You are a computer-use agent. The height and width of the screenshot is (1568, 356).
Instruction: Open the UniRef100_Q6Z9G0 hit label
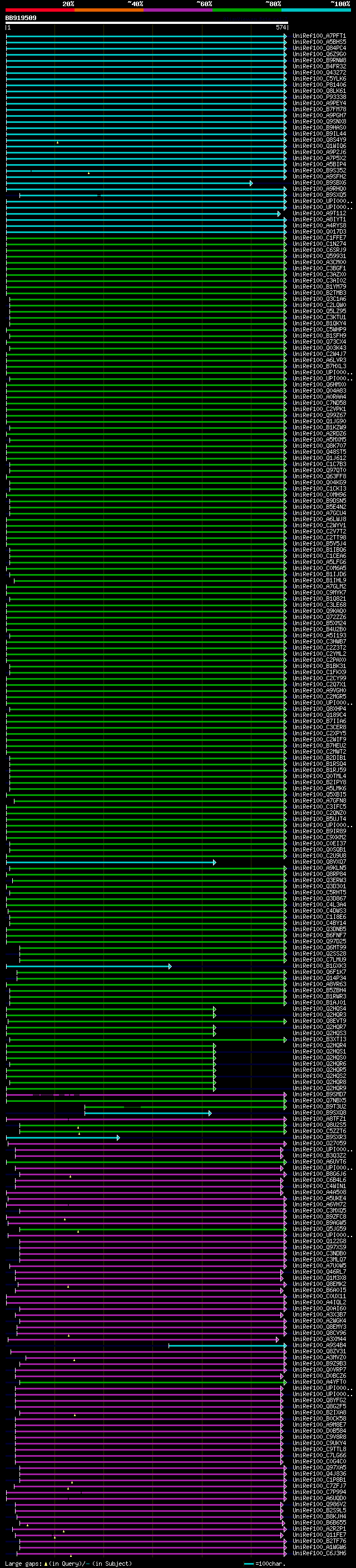[319, 54]
